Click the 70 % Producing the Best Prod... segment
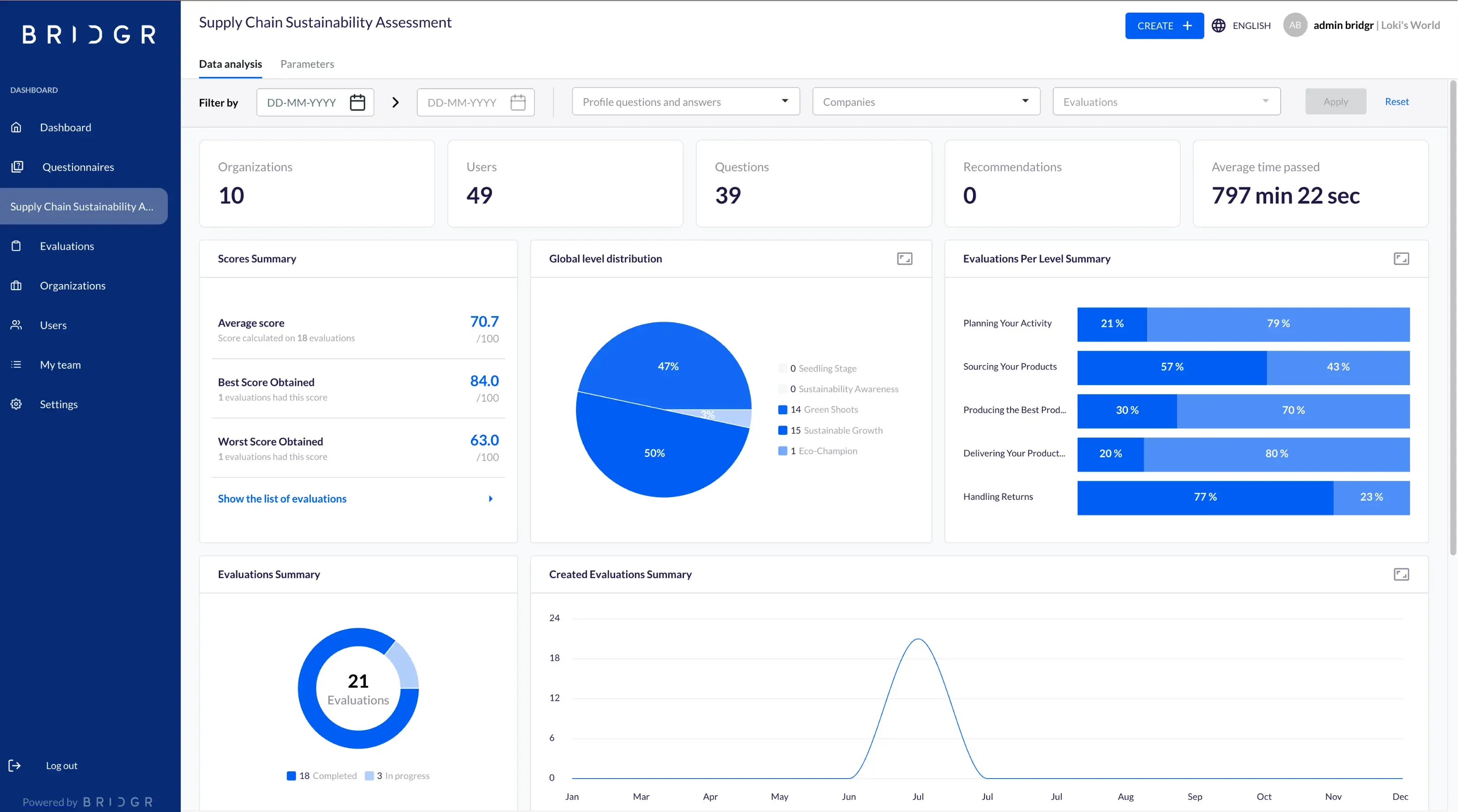 click(1293, 411)
